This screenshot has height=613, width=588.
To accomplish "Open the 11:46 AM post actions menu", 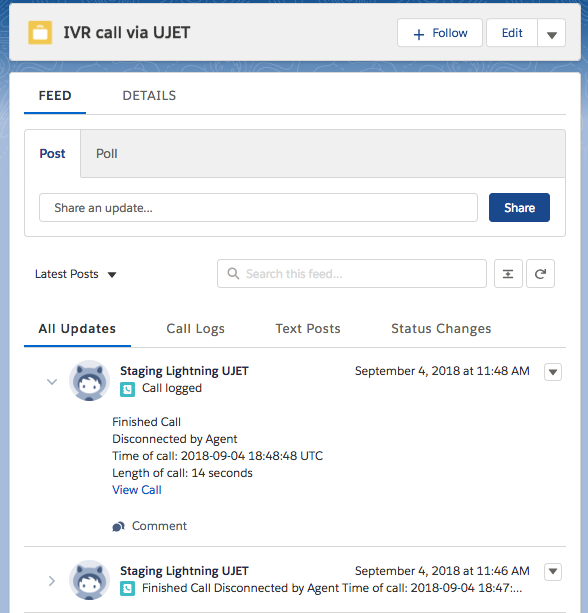I will pos(553,572).
